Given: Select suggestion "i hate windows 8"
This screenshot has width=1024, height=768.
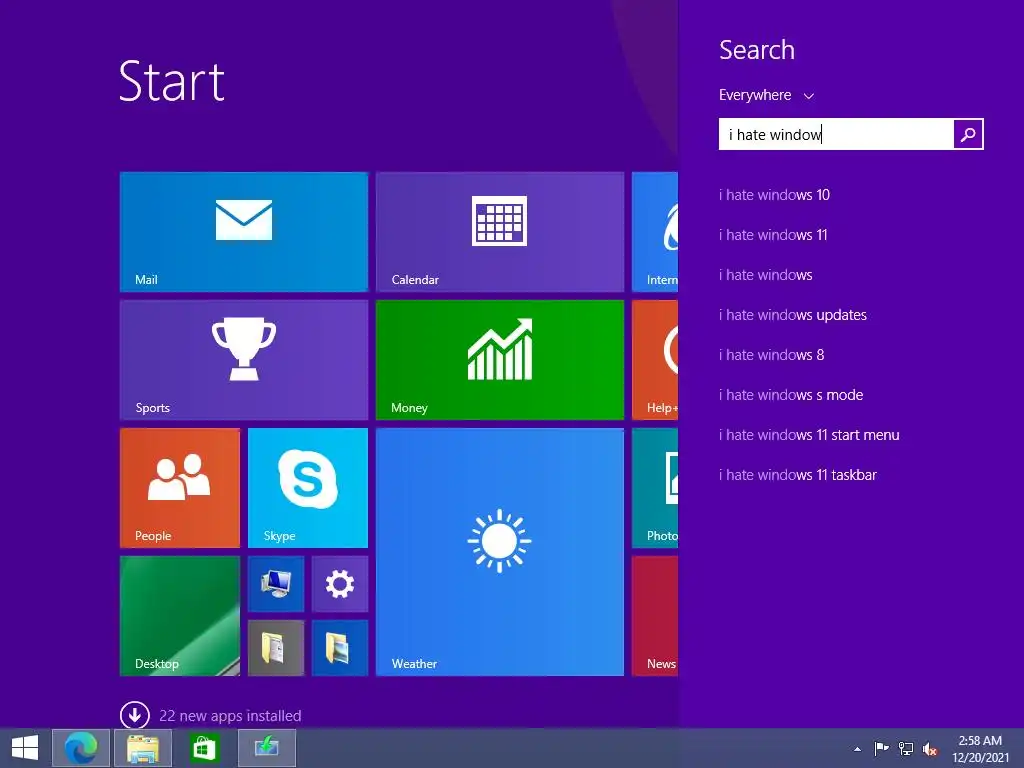Looking at the screenshot, I should (771, 355).
